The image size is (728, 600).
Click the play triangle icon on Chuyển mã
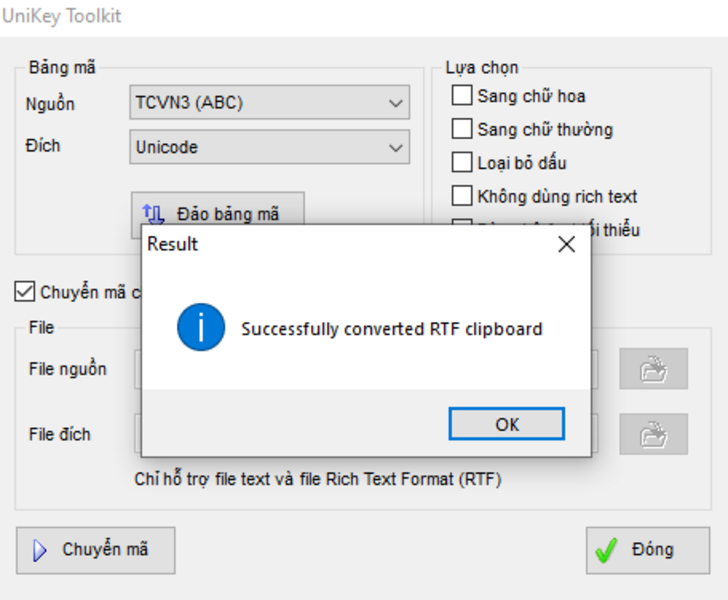(x=40, y=550)
